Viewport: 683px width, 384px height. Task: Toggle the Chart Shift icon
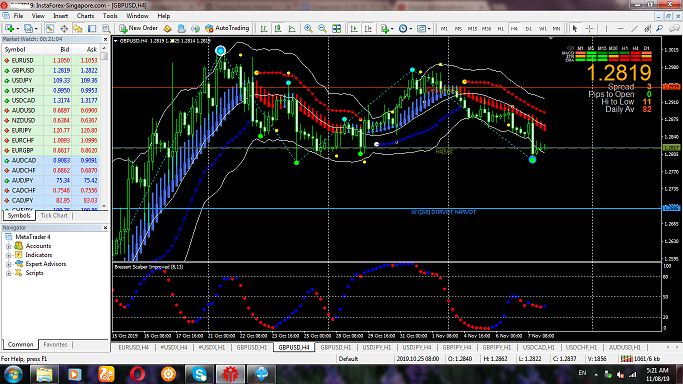368,28
